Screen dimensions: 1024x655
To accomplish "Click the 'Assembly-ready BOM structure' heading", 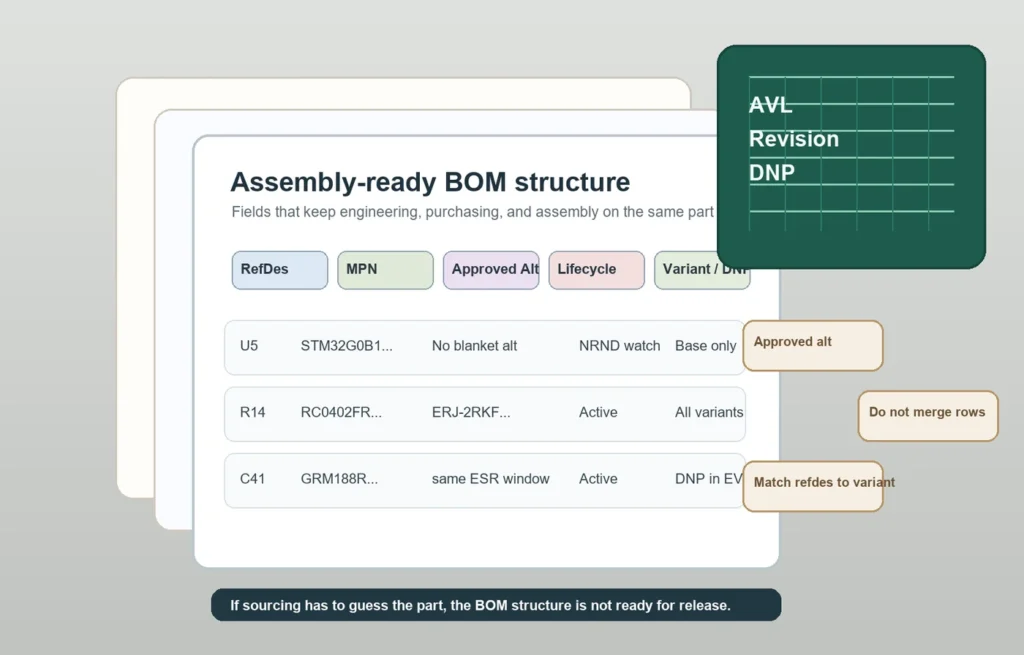I will [x=430, y=182].
